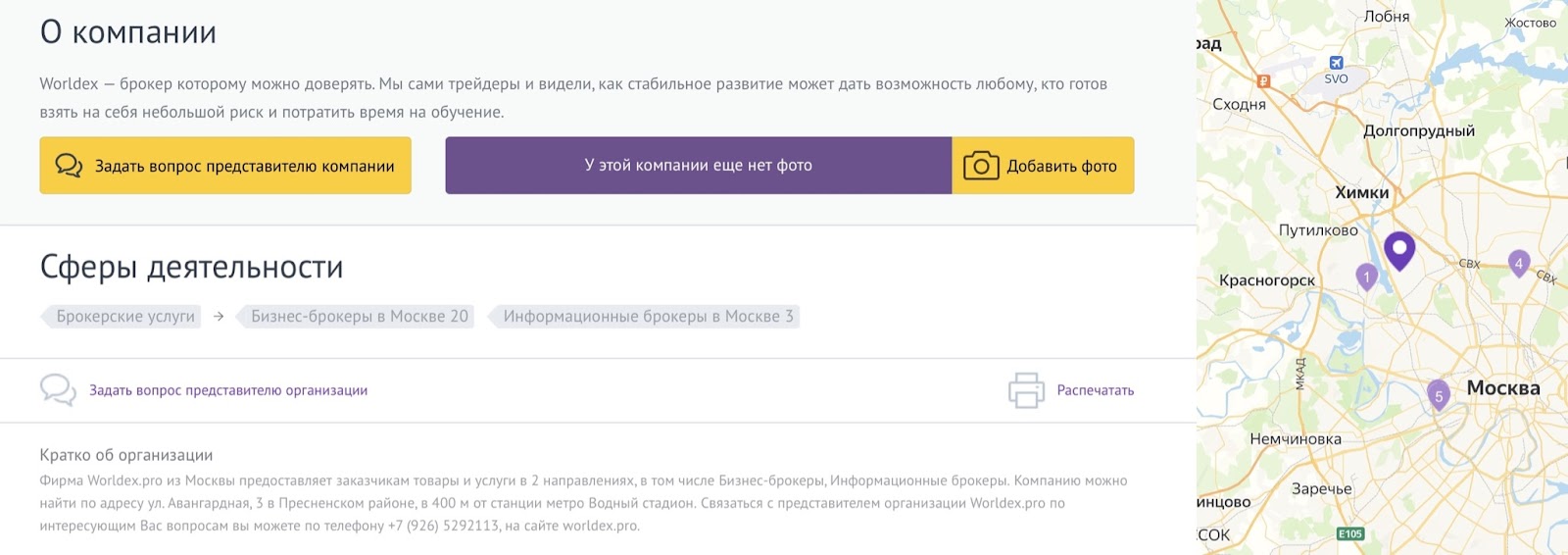1568x555 pixels.
Task: Click the E105 road badge on map
Action: pos(1350,533)
